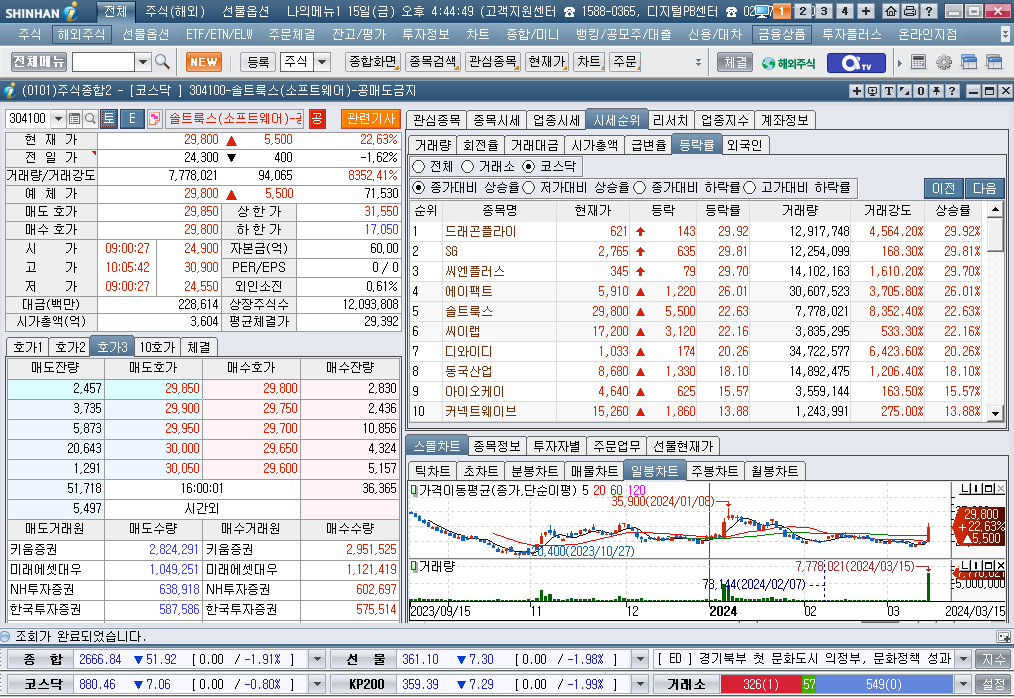Expand the main menu overflow chevron at right
The image size is (1014, 698).
[x=1005, y=35]
